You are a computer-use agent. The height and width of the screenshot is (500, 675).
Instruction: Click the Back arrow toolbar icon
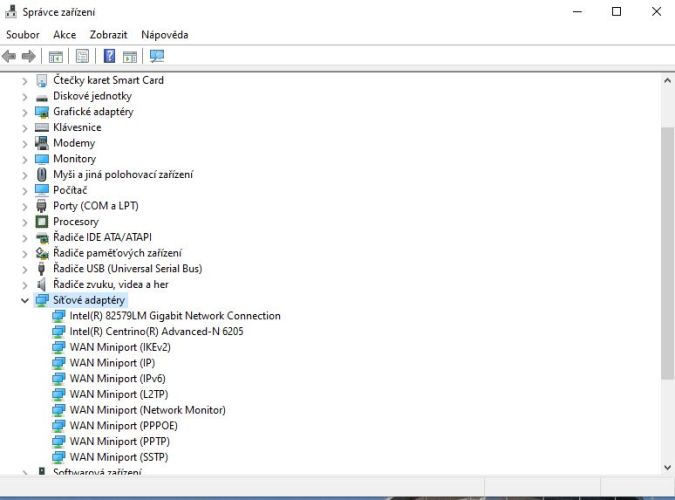click(x=9, y=56)
